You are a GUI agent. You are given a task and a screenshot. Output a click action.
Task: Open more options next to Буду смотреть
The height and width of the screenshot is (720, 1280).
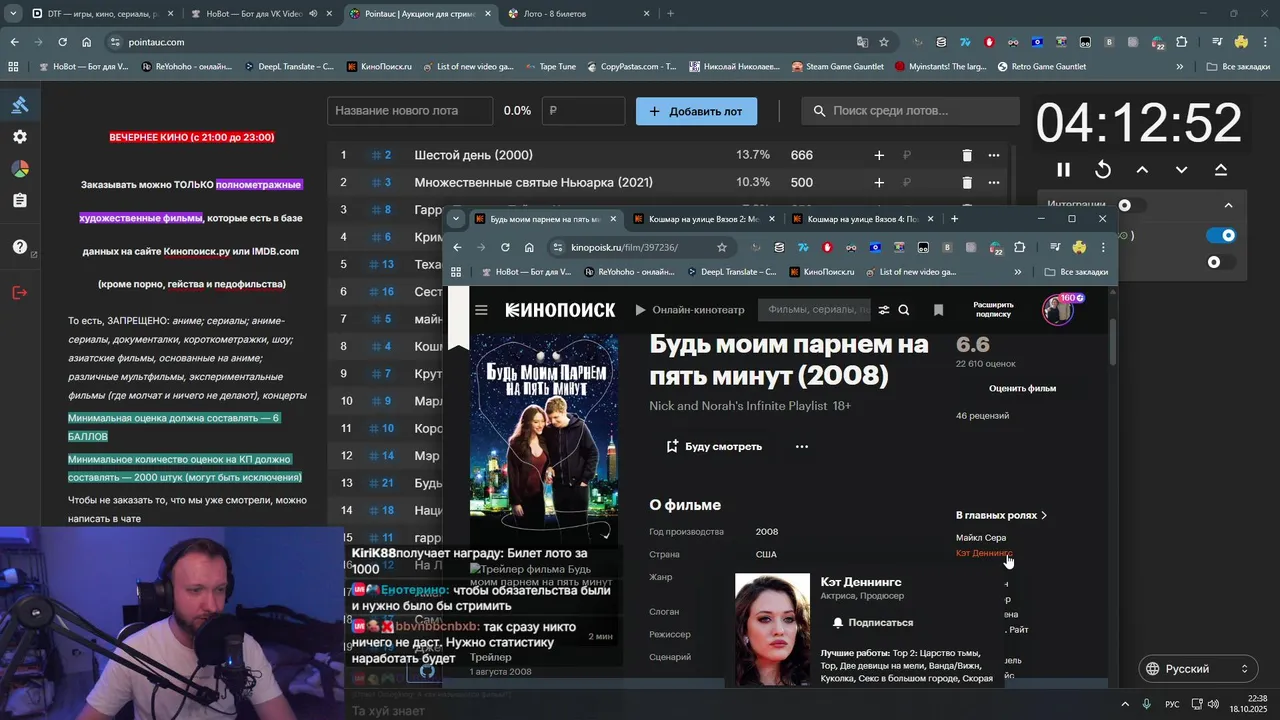click(x=801, y=446)
